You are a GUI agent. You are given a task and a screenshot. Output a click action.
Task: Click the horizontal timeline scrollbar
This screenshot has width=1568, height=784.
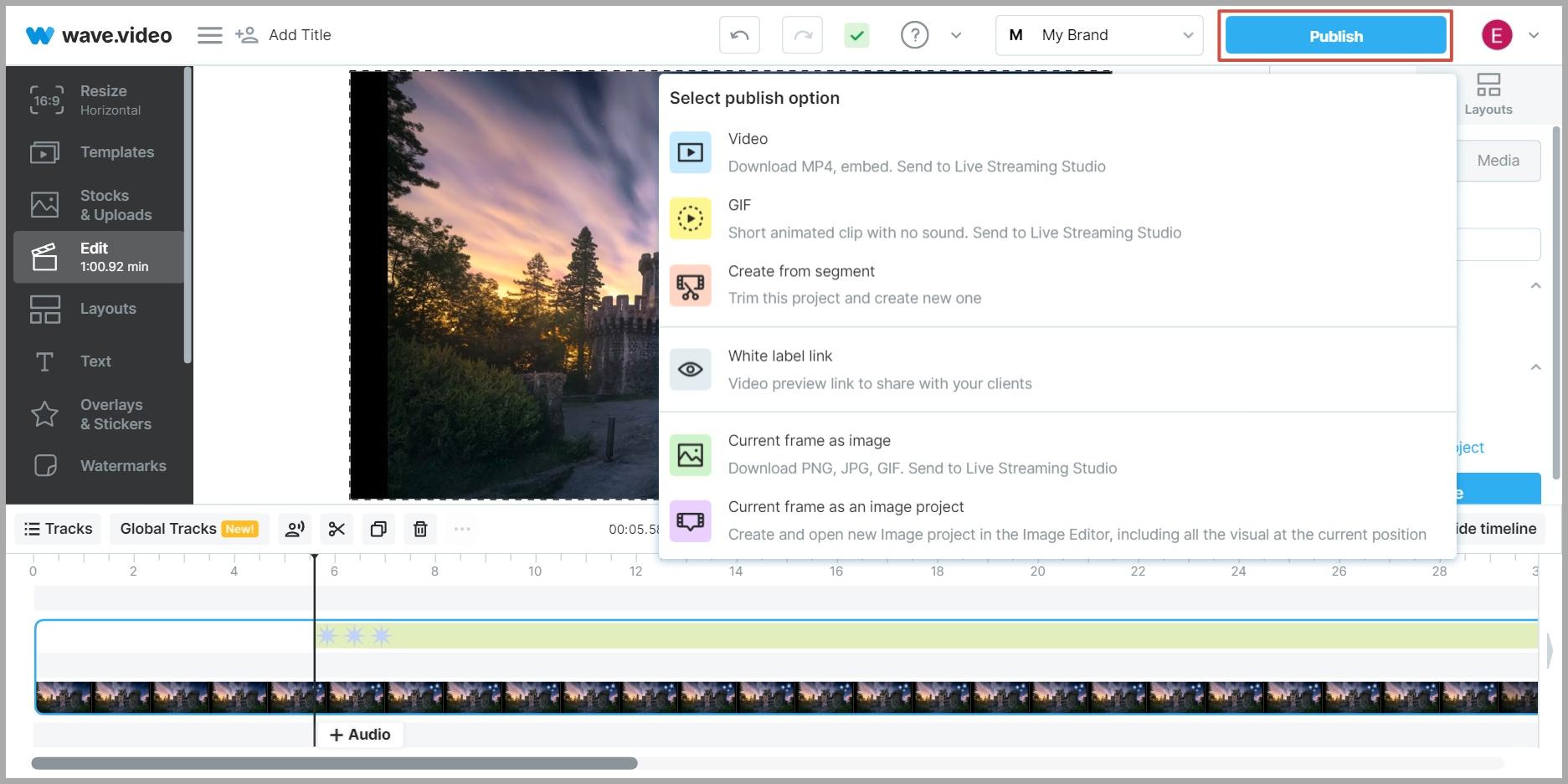(x=335, y=763)
